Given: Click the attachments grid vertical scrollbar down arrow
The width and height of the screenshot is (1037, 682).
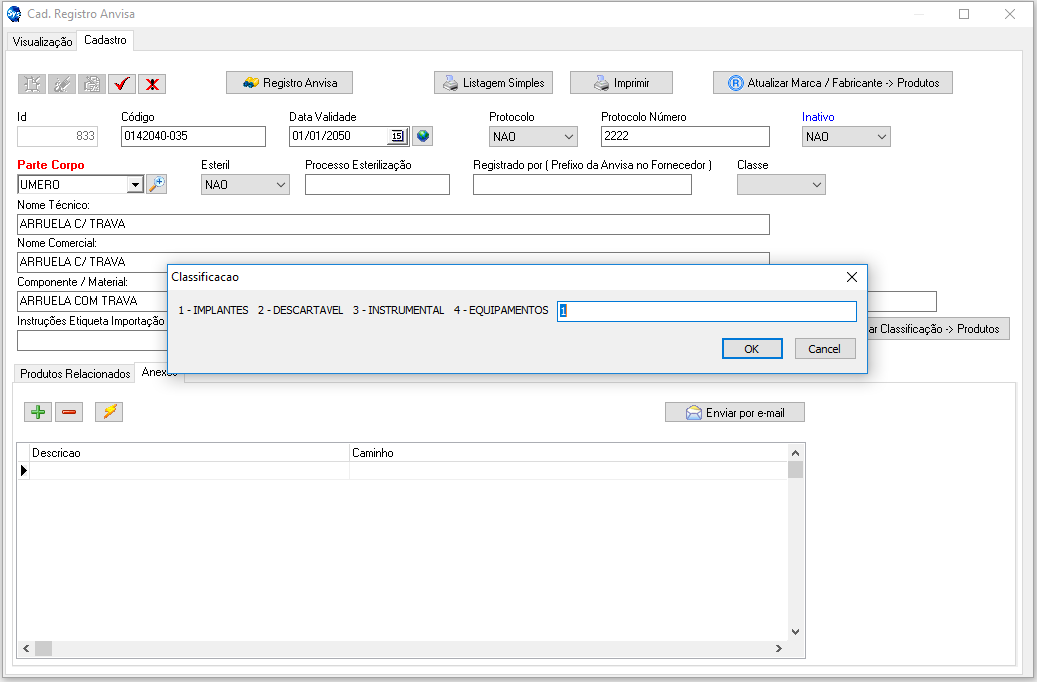Looking at the screenshot, I should [x=796, y=631].
